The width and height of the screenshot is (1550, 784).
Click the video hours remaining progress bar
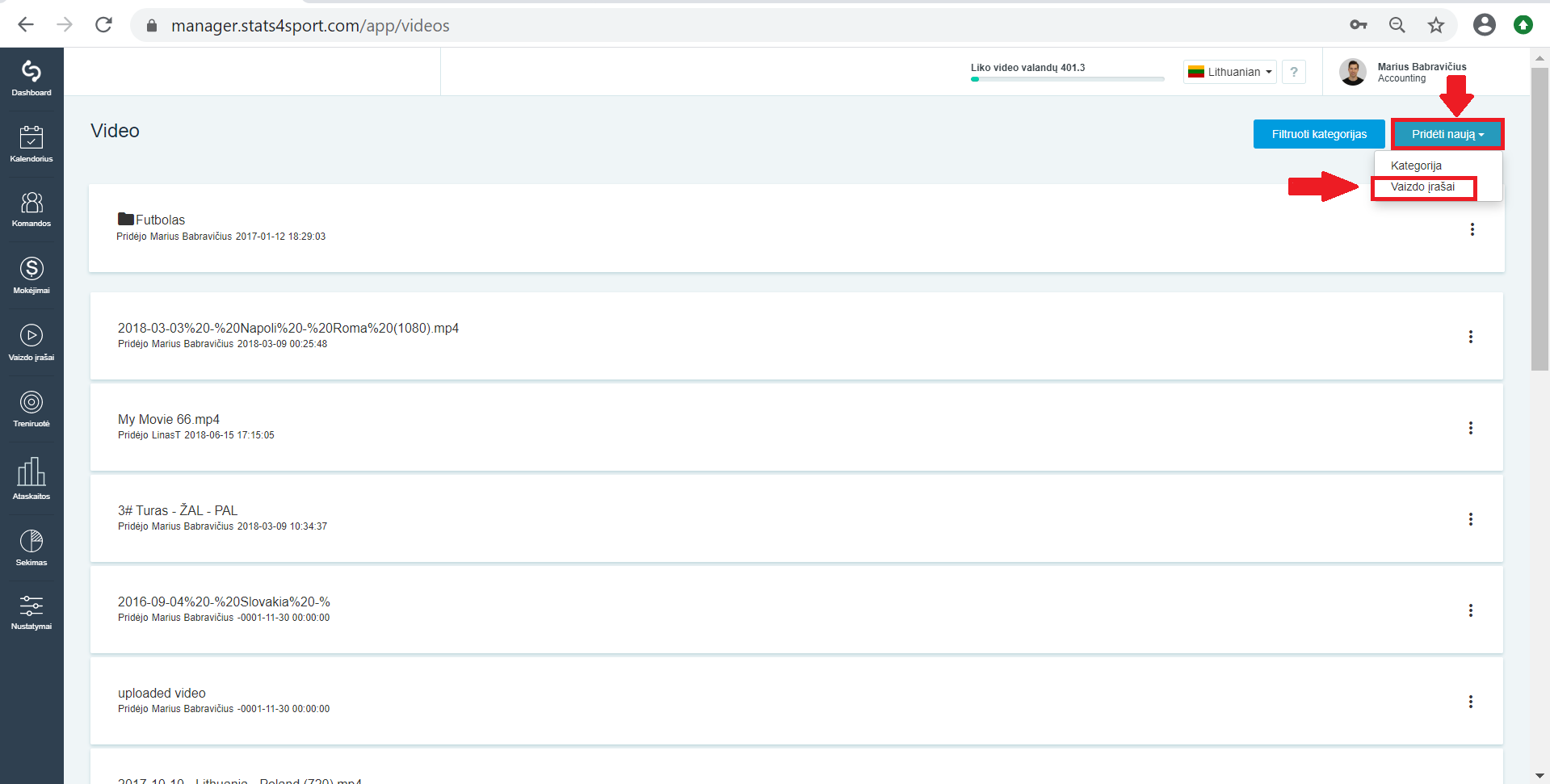tap(1067, 79)
